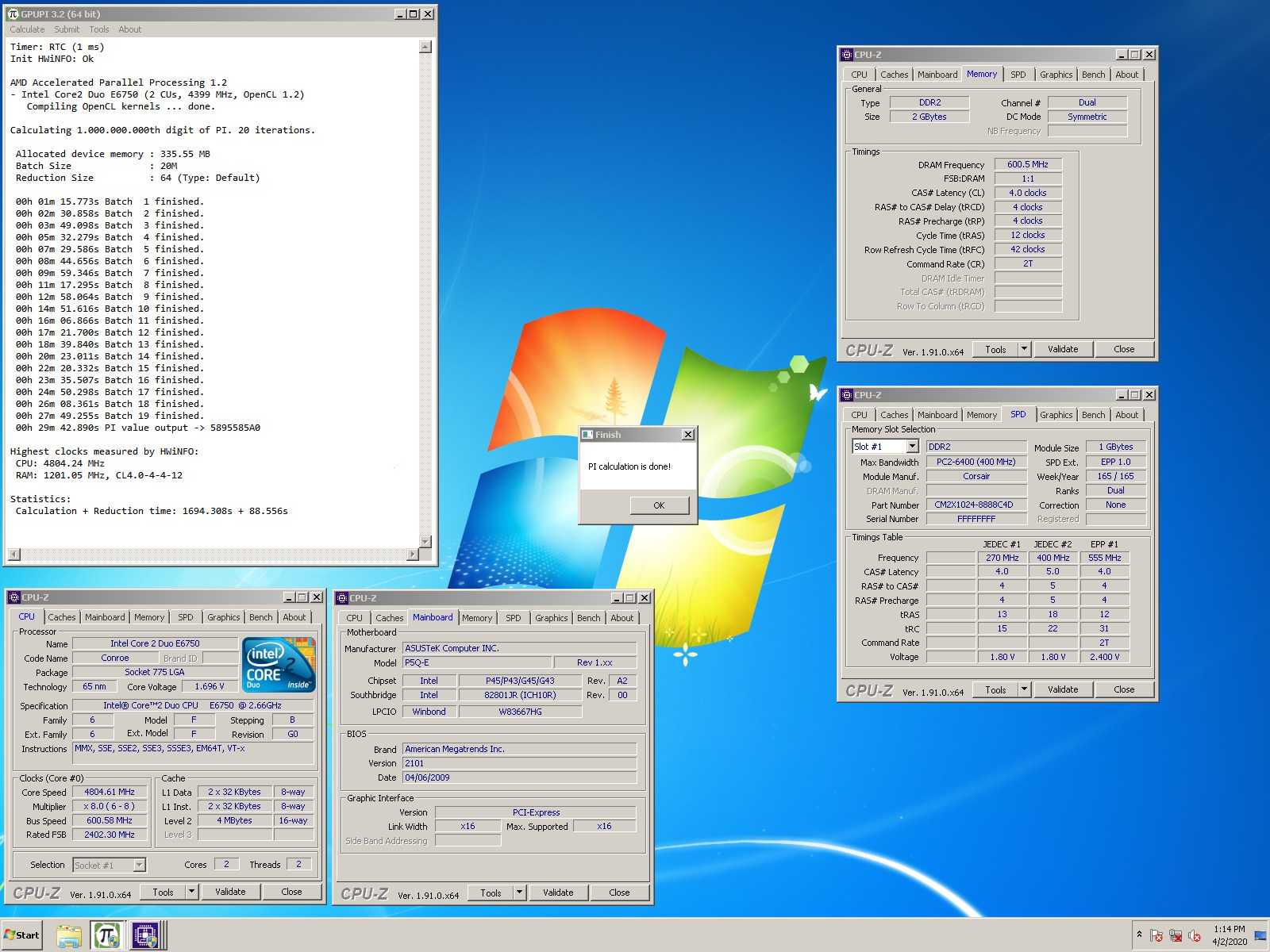
Task: Click the EPP #1 voltage 2.400 V cell
Action: pyautogui.click(x=1104, y=657)
